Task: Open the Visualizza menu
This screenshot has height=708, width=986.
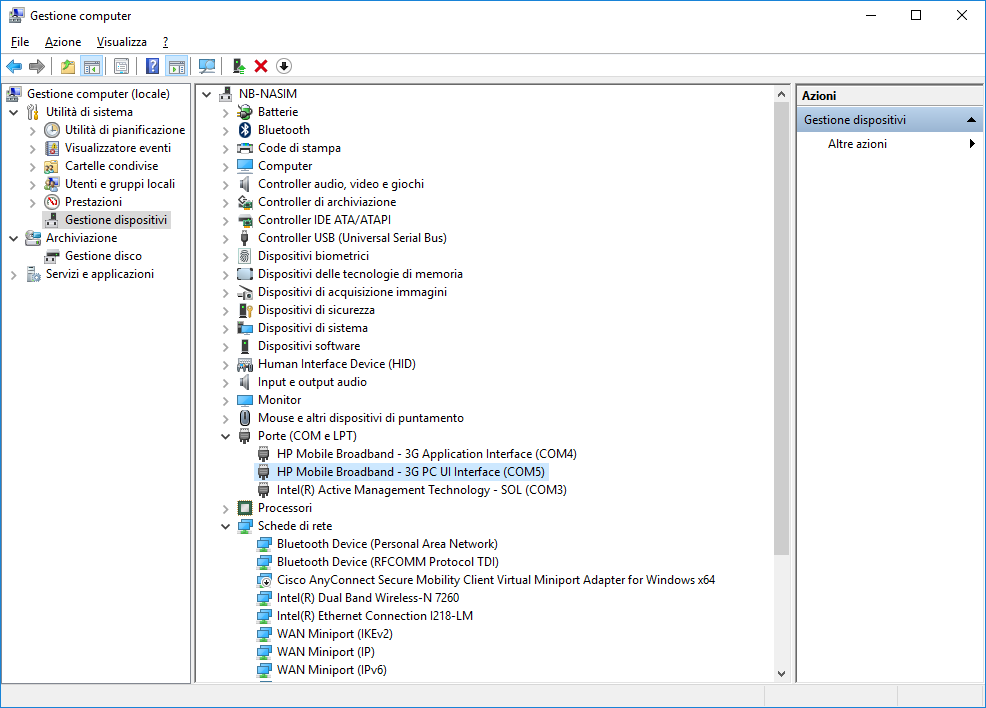Action: (121, 42)
